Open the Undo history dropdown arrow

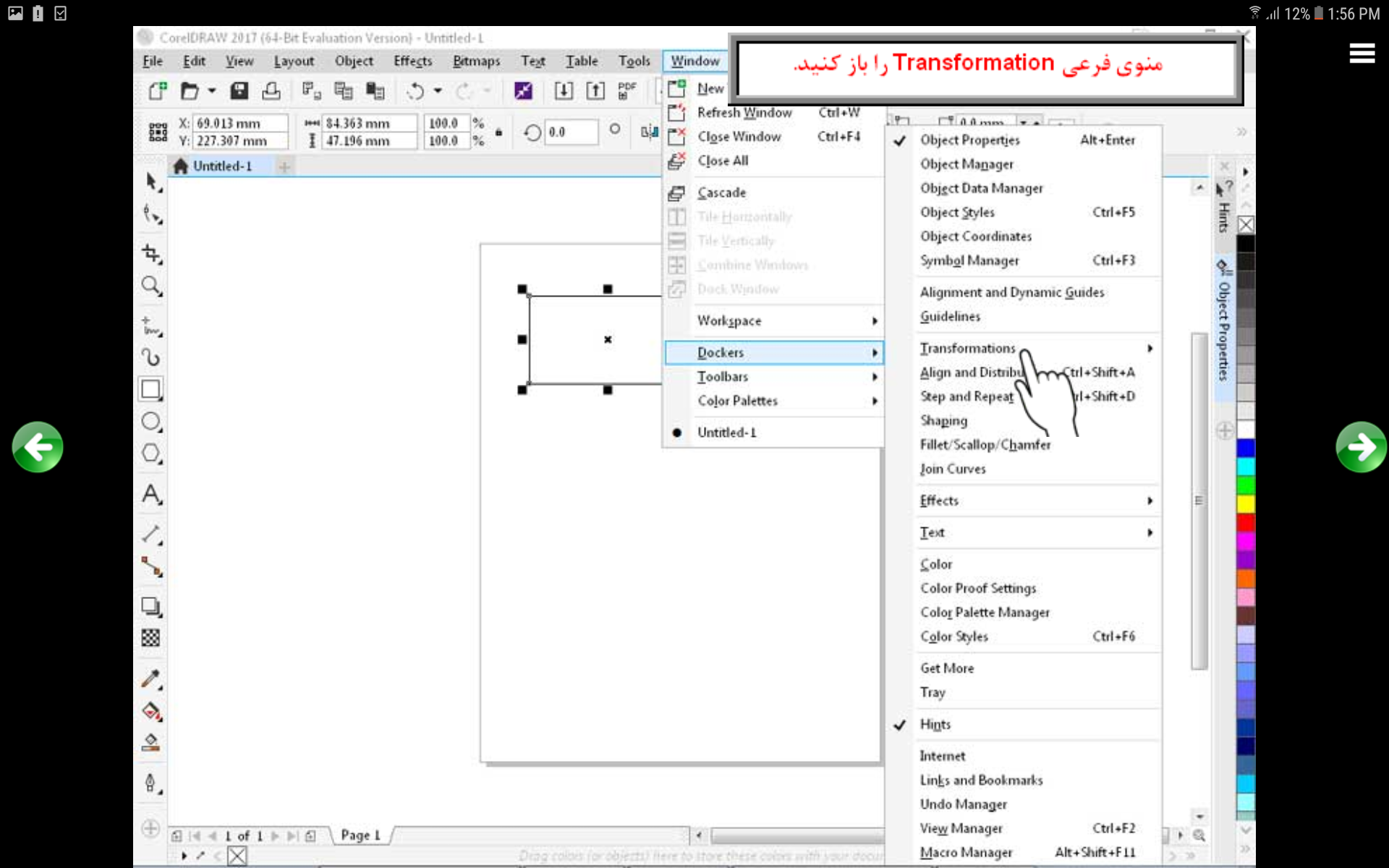click(438, 91)
